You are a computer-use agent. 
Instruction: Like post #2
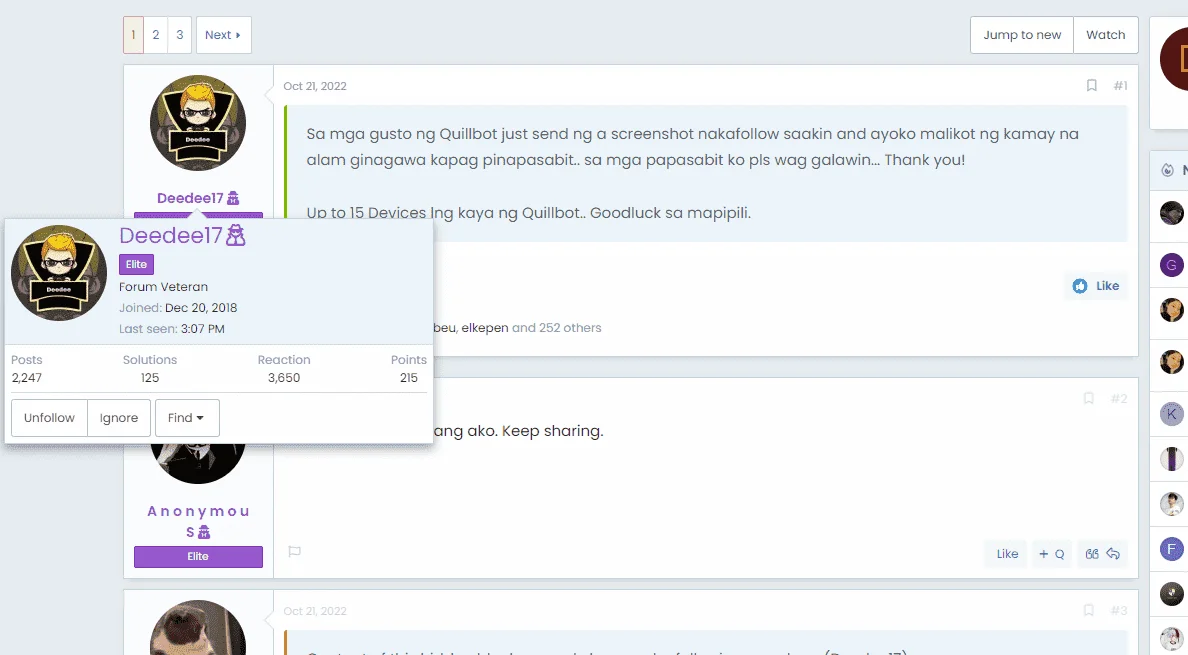(x=1007, y=554)
